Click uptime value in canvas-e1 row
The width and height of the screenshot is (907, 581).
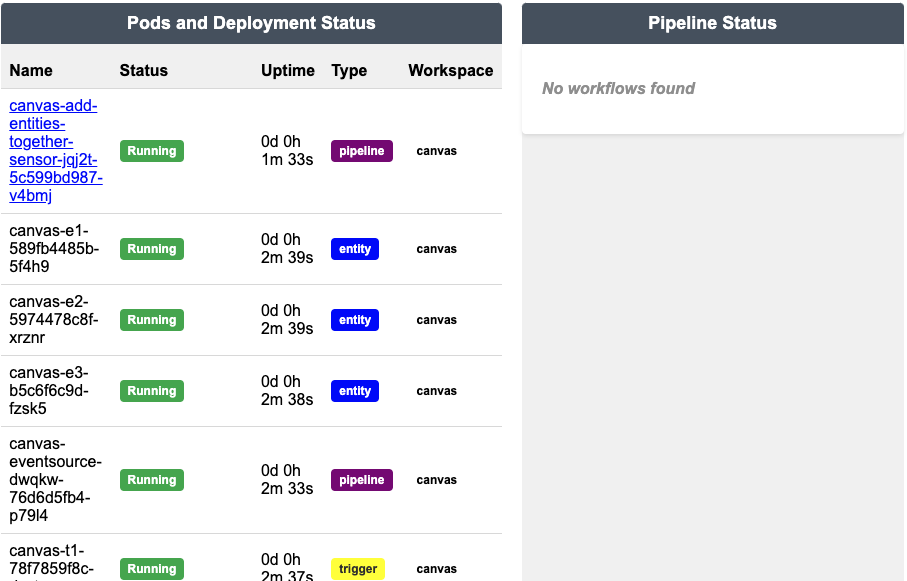(x=287, y=249)
